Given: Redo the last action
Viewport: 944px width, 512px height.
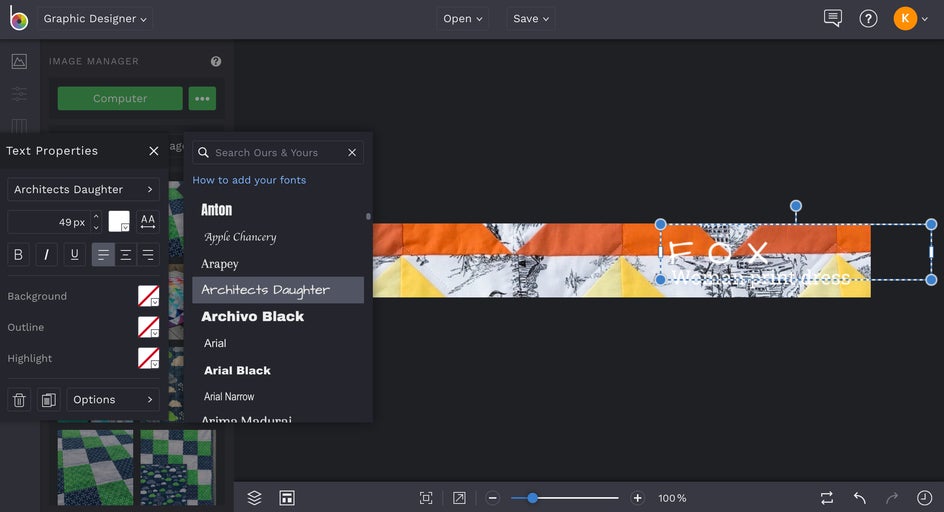Looking at the screenshot, I should (x=892, y=498).
